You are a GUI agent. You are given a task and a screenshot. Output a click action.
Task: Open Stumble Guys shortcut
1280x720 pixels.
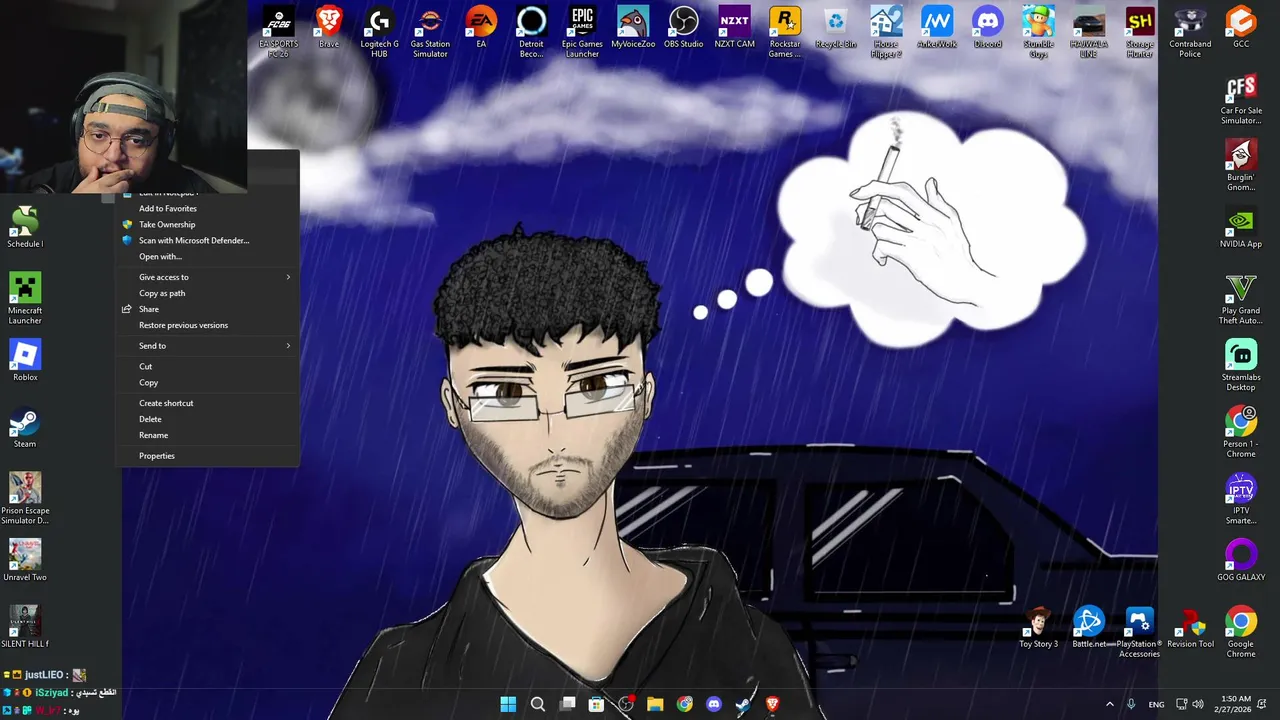(1038, 32)
